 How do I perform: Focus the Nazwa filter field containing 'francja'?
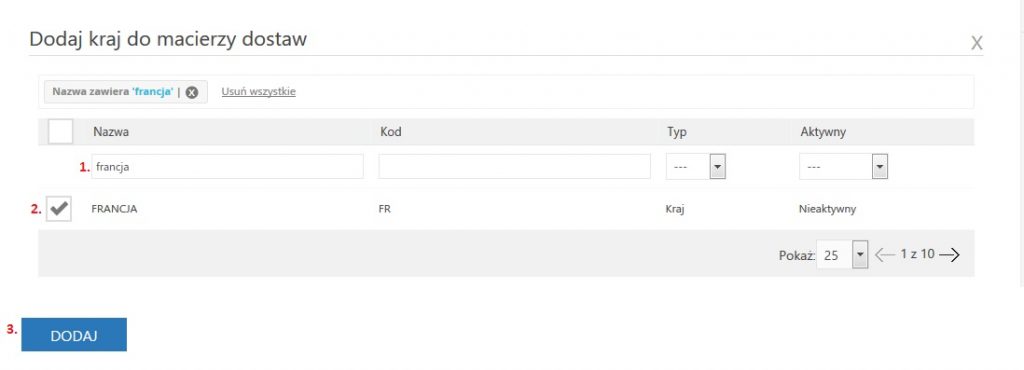point(227,166)
